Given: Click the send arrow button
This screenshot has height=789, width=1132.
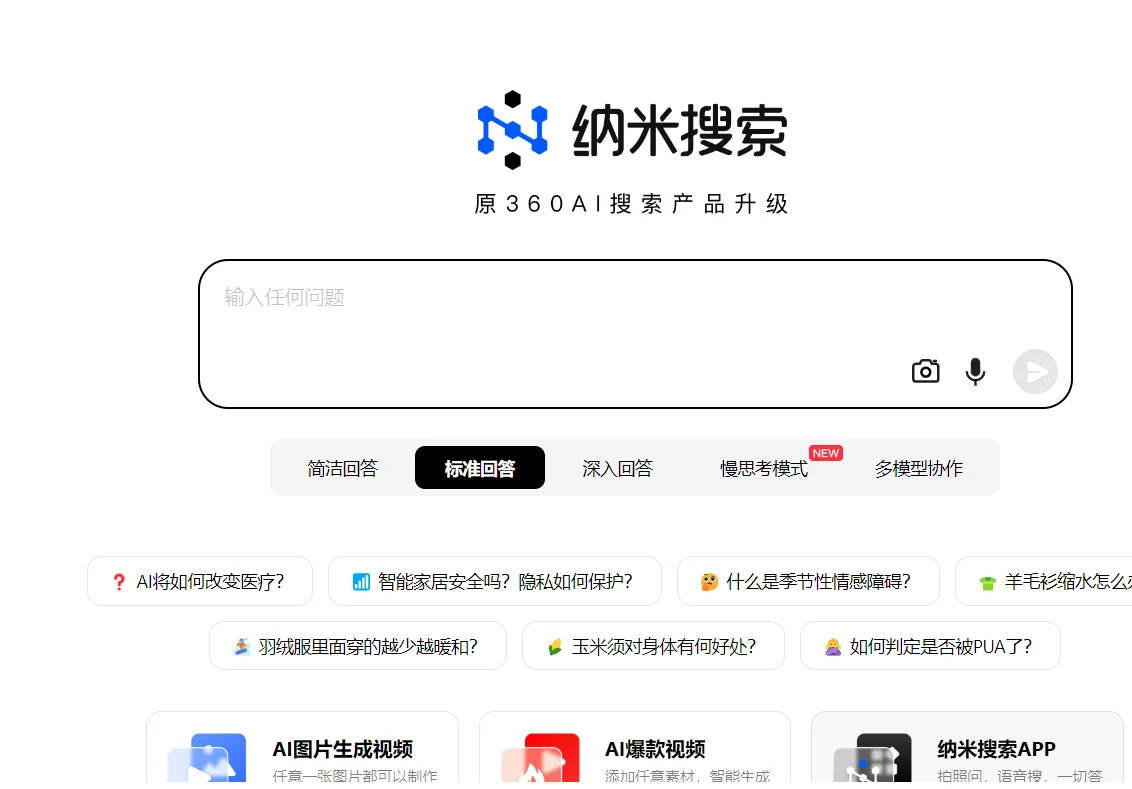Looking at the screenshot, I should tap(1035, 372).
